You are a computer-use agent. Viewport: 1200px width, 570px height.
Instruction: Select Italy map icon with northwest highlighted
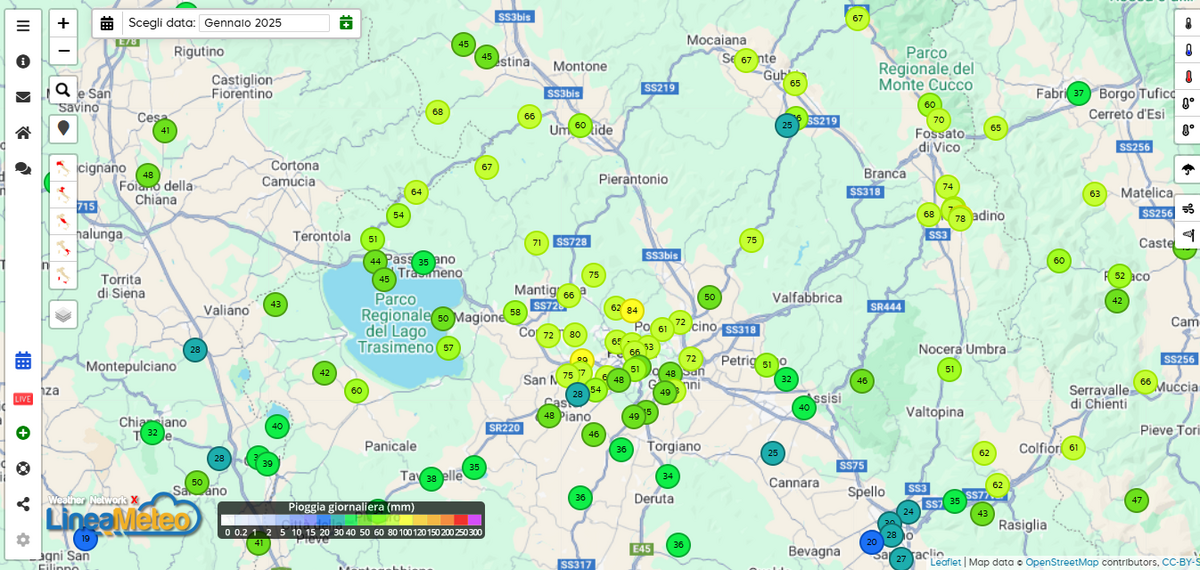[x=63, y=168]
